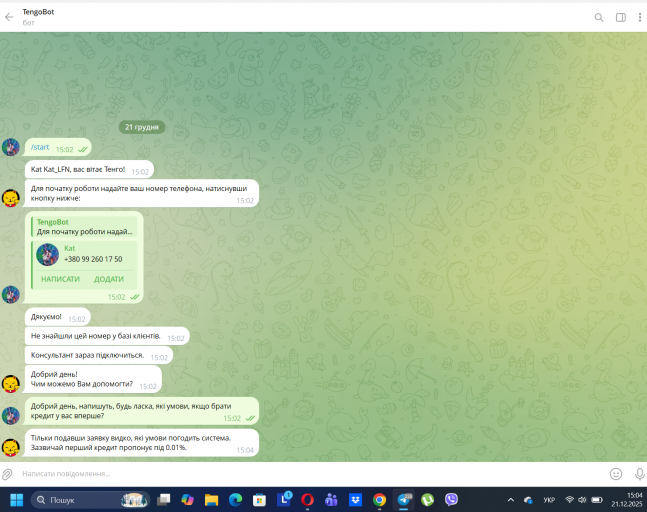647x512 pixels.
Task: Click the Kat name in contact card
Action: (x=69, y=248)
